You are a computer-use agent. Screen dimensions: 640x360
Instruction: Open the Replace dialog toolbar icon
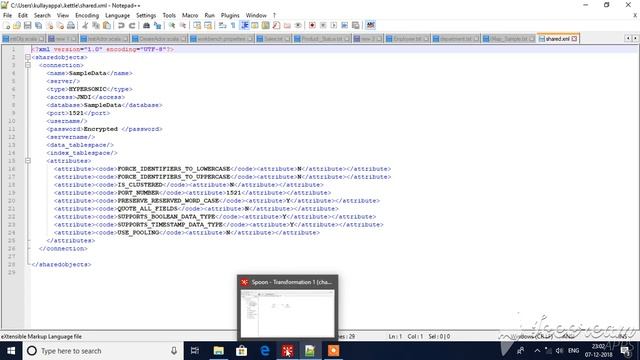click(x=157, y=25)
